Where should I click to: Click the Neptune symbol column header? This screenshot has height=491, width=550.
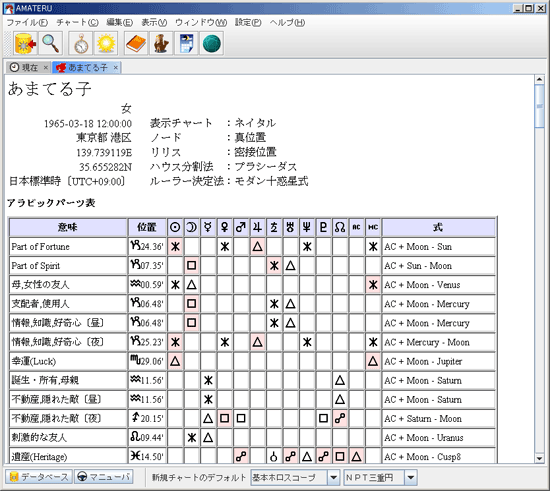point(307,227)
